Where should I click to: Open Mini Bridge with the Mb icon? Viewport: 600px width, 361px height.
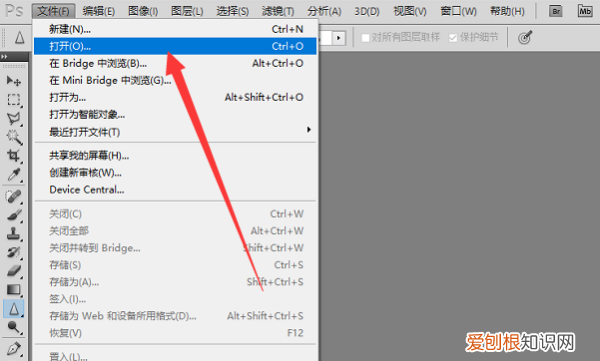point(584,11)
